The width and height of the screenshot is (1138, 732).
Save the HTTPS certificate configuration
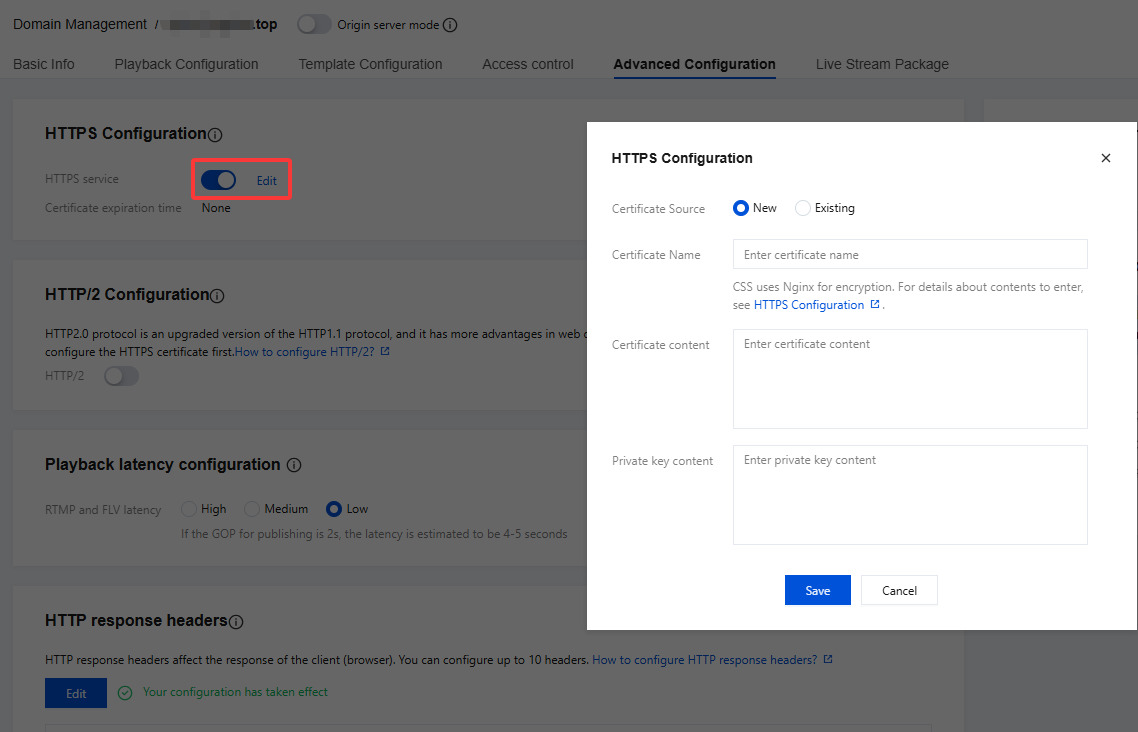pos(817,590)
